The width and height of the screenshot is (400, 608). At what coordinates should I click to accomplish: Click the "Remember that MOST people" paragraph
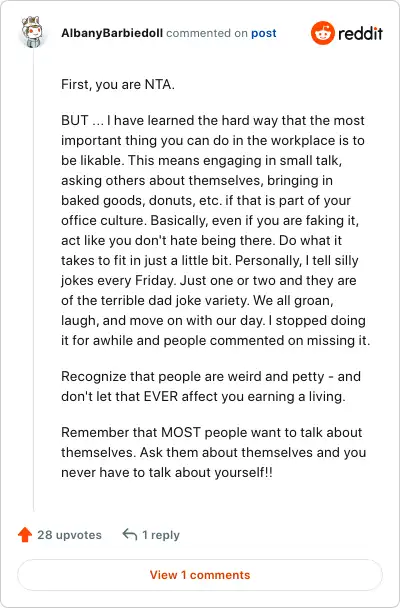point(214,452)
